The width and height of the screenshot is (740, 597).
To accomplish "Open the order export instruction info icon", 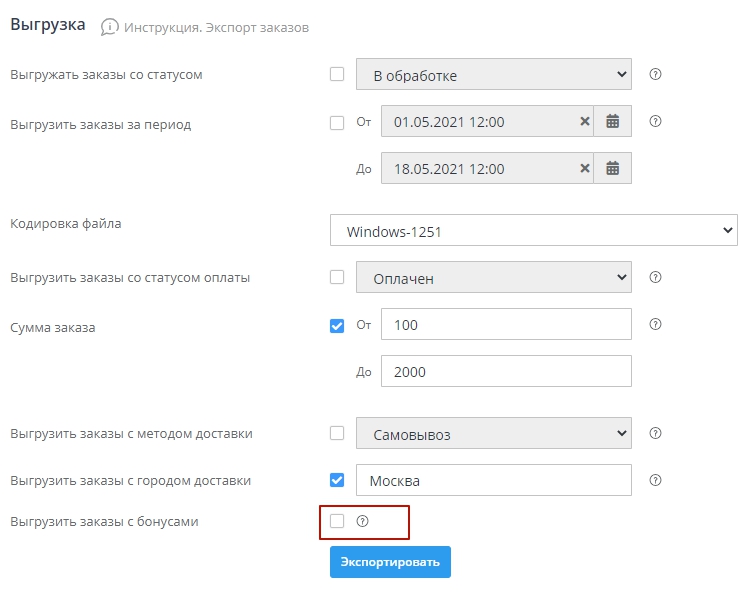I will 109,27.
